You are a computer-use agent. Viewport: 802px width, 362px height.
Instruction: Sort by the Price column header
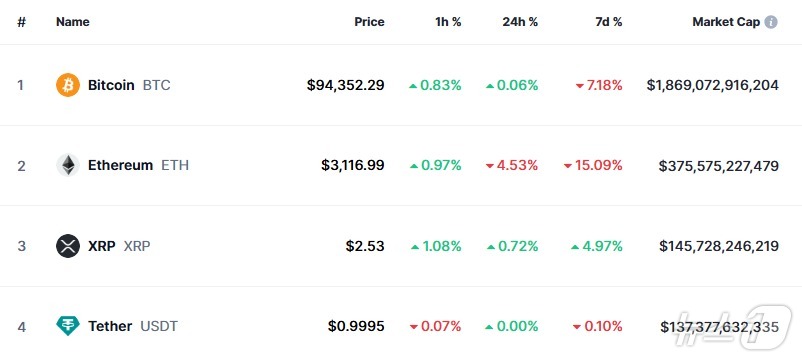click(369, 22)
